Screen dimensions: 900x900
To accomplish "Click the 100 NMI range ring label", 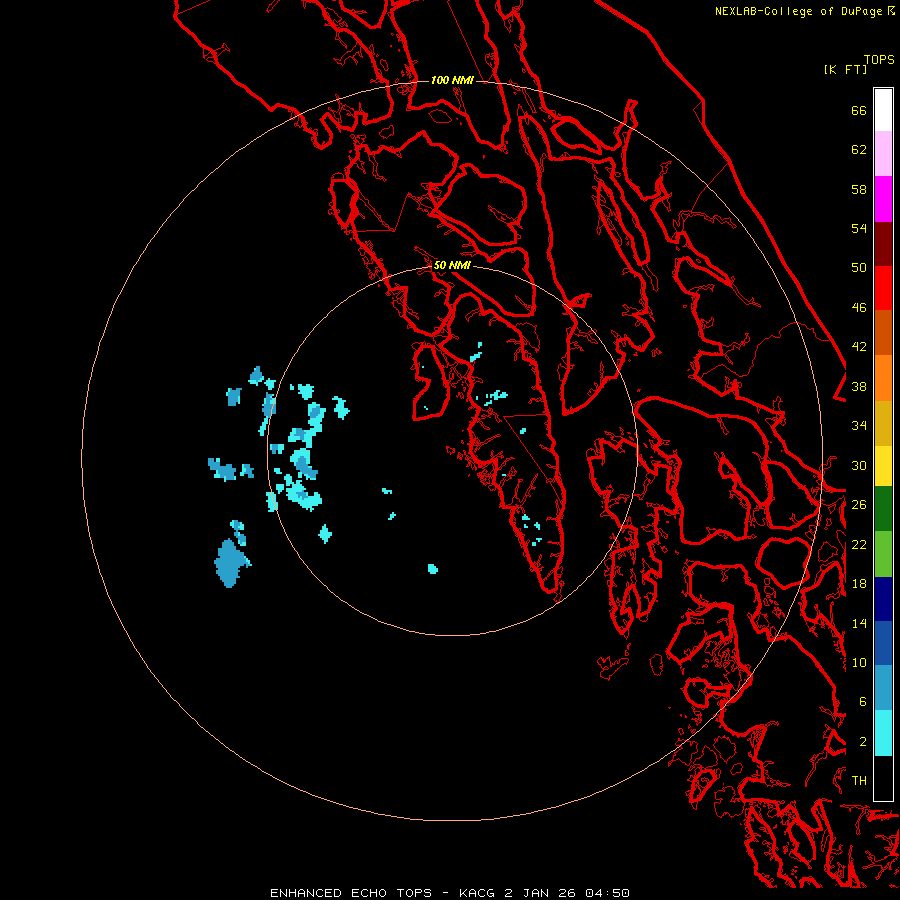I will coord(452,80).
